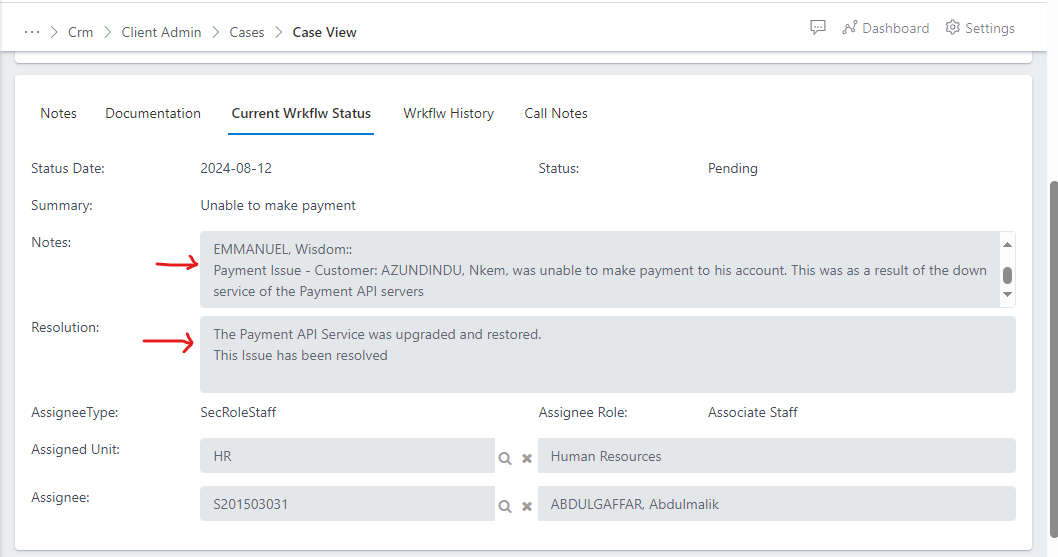
Task: Navigate to Client Admin breadcrumb
Action: point(161,32)
